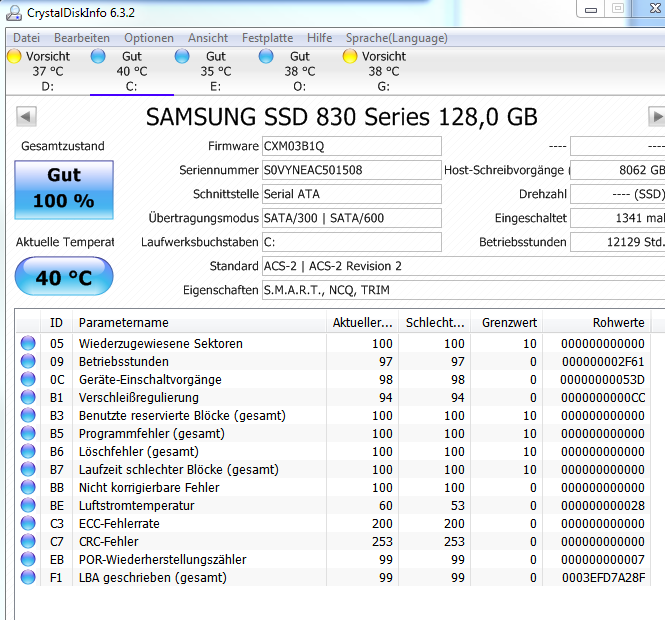Click status icon of row 05 Wiederzugewiesene Sektoren

(x=28, y=343)
